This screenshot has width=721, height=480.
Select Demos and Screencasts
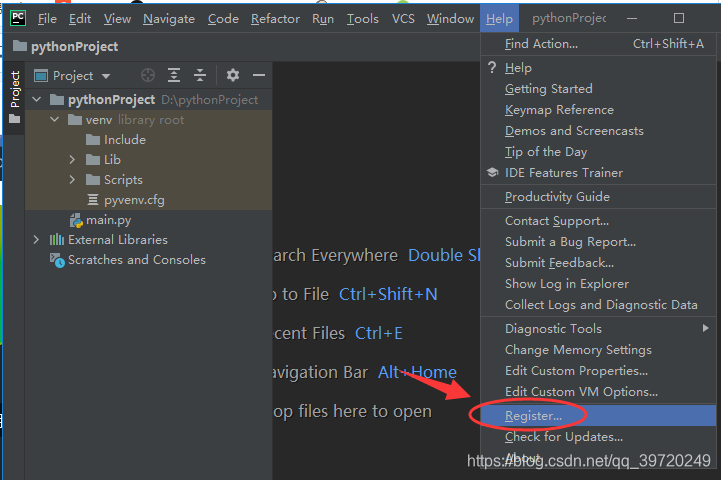[x=599, y=131]
